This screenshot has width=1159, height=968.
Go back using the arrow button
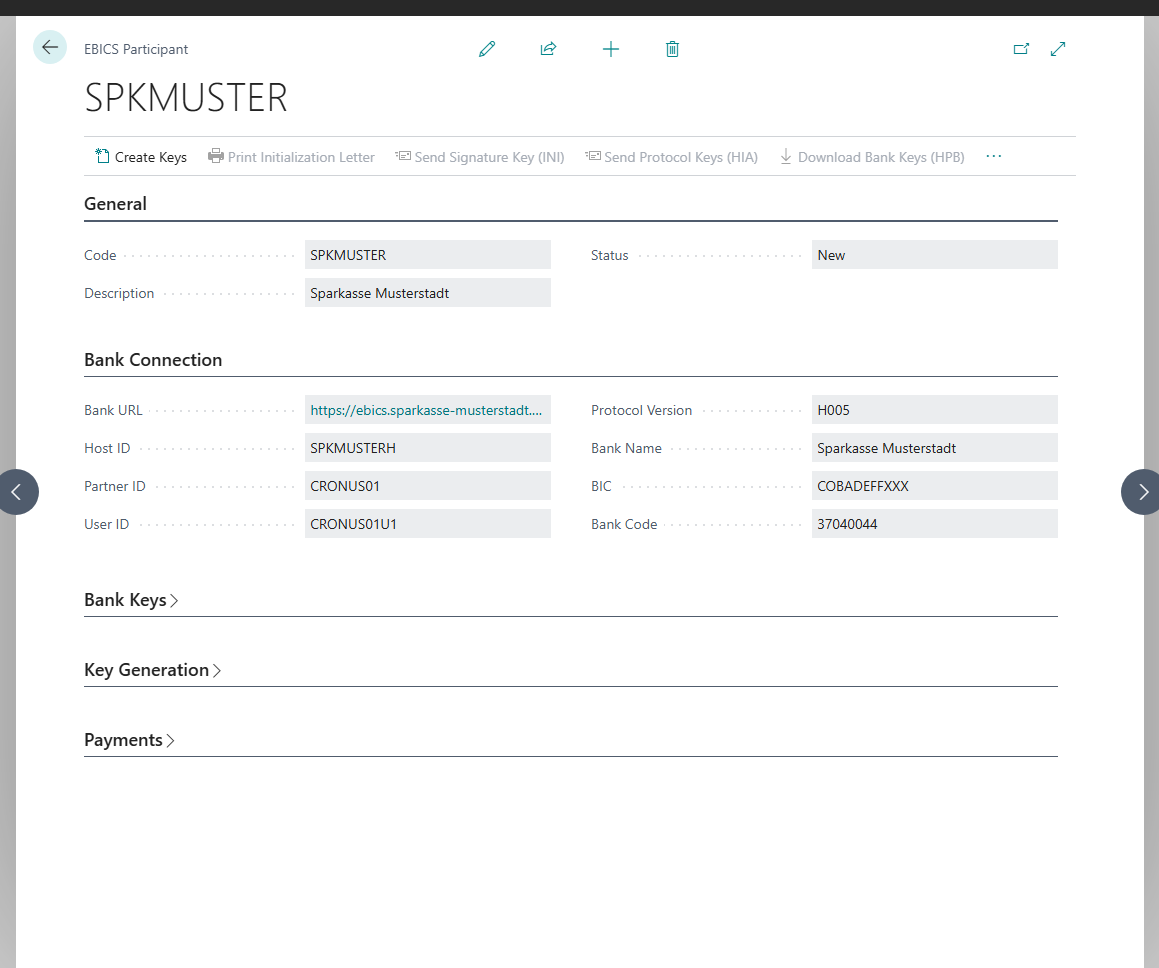[x=50, y=48]
